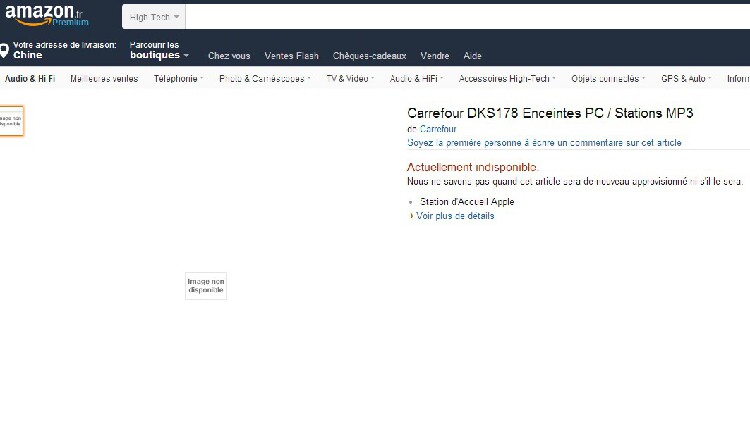Expand Photo & Caméscopes menu
Screen dimensions: 750x424
[265, 78]
